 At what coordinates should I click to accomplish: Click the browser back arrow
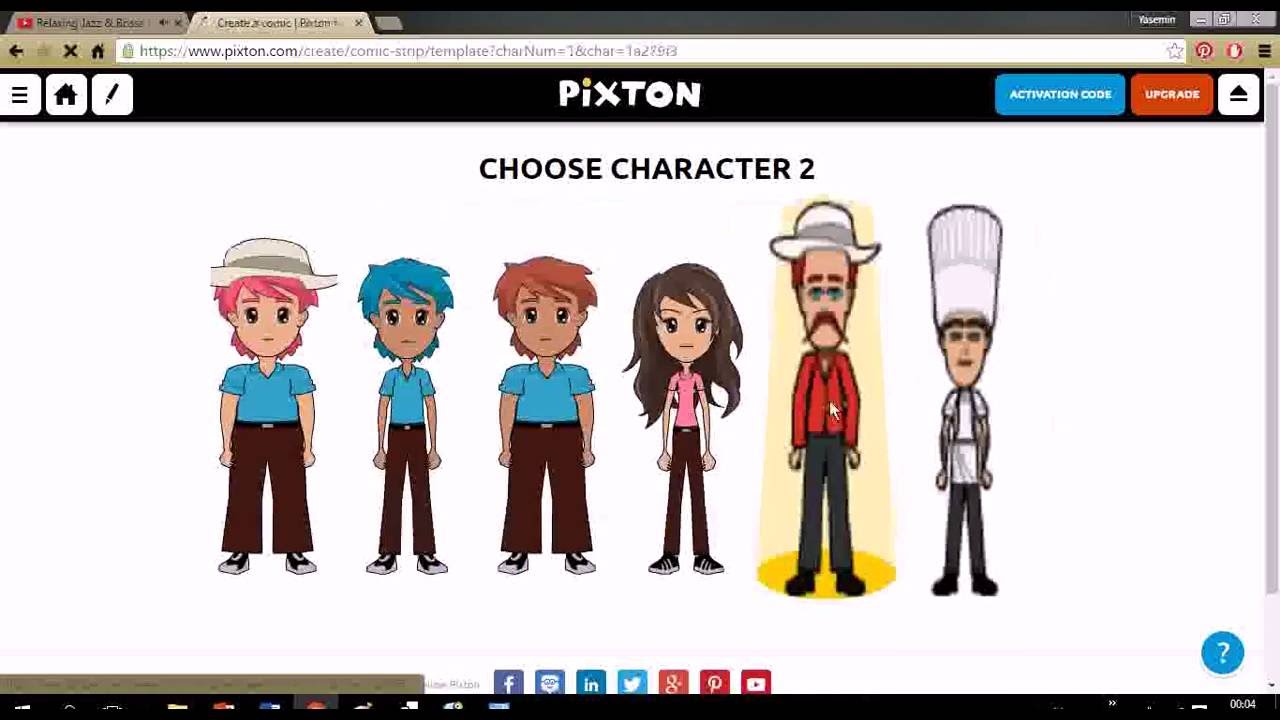[x=16, y=51]
